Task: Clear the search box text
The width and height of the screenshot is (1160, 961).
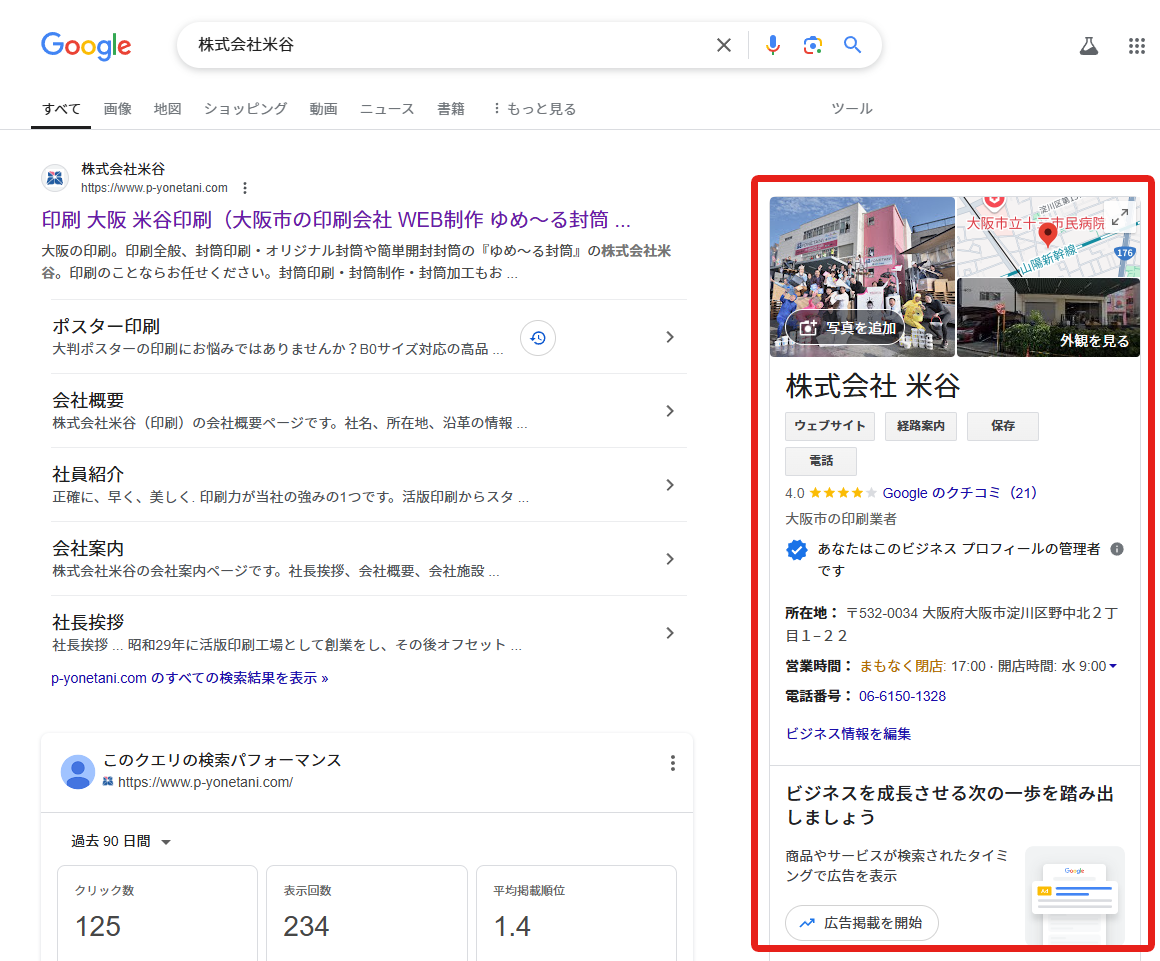Action: (x=724, y=45)
